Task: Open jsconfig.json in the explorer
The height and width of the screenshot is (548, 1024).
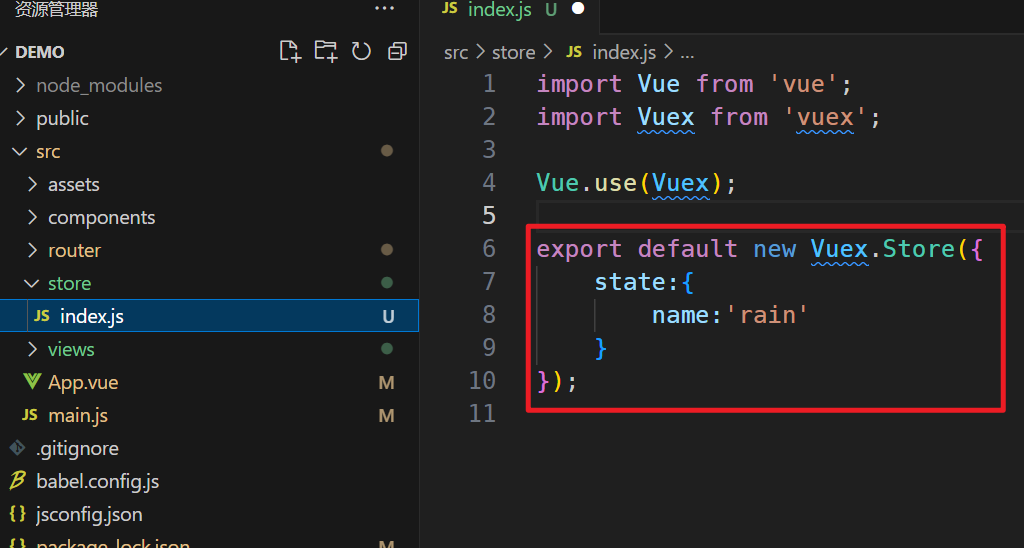Action: (89, 515)
